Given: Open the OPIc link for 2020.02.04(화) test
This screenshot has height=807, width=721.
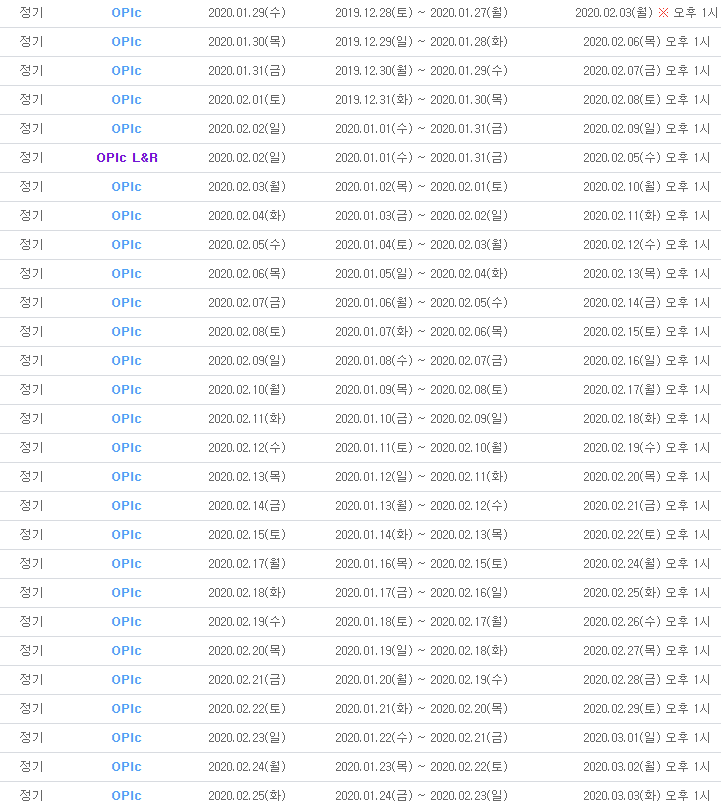Looking at the screenshot, I should tap(127, 215).
